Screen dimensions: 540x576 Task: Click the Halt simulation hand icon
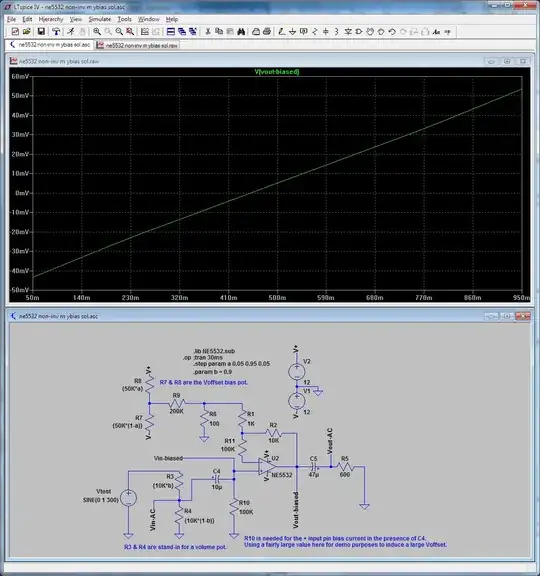82,32
